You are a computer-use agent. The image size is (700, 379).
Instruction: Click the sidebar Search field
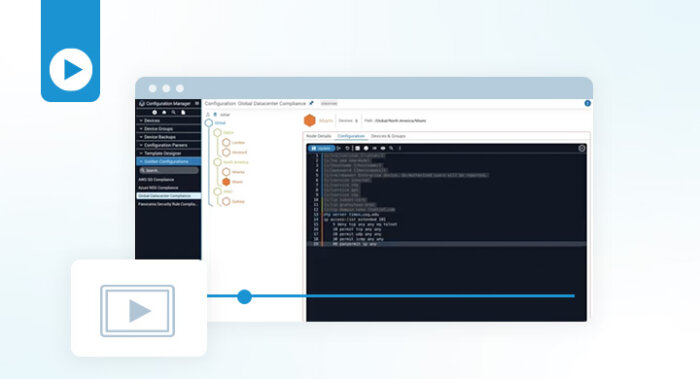coord(168,171)
